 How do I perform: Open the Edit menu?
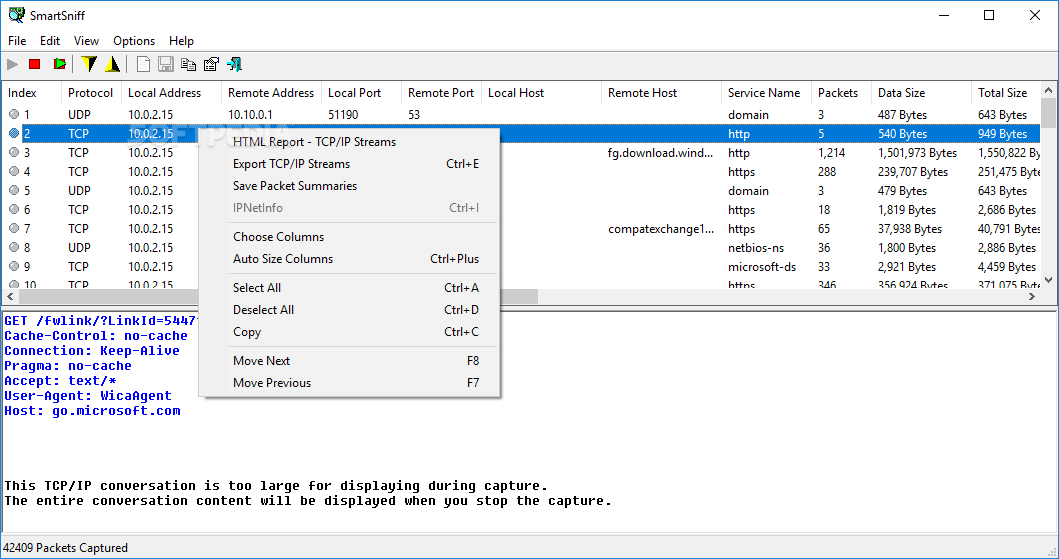50,41
